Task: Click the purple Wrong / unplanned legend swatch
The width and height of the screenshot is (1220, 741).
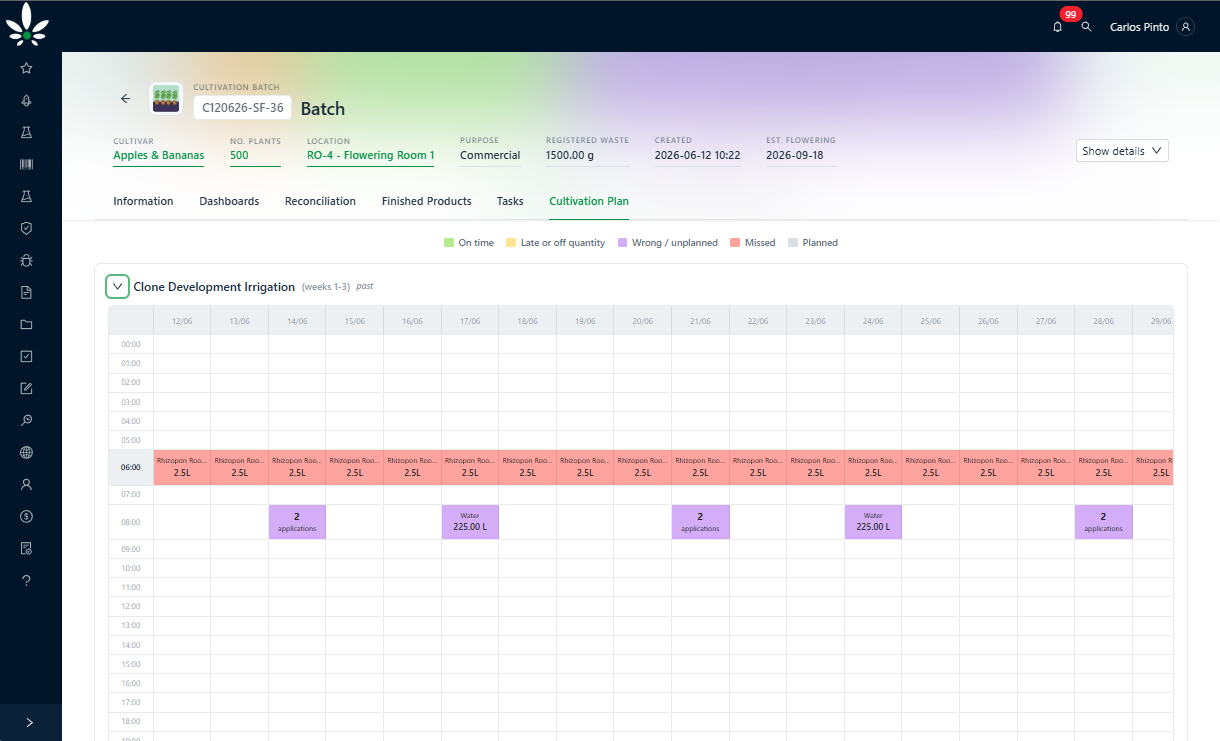Action: tap(623, 243)
